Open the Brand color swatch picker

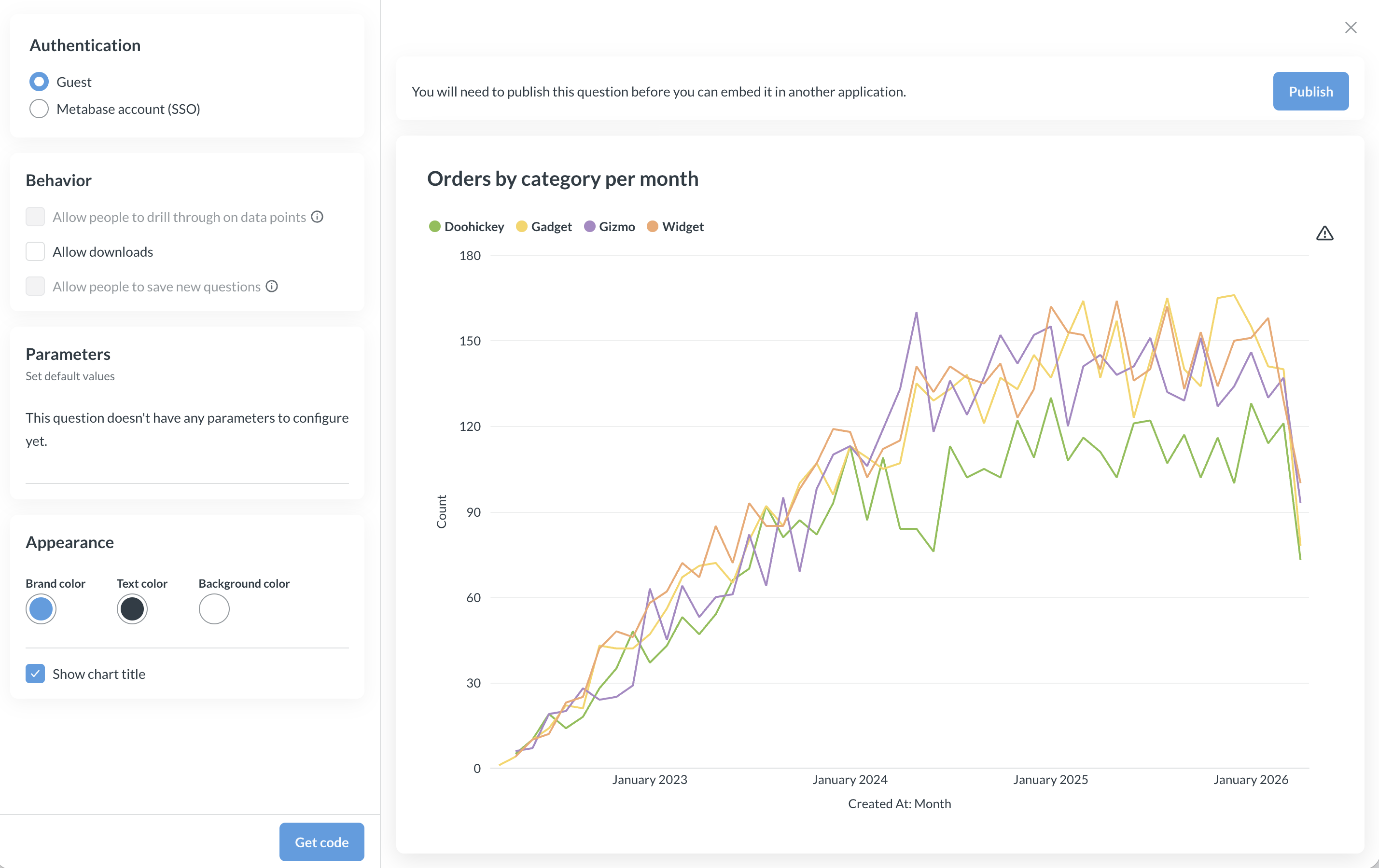click(41, 608)
